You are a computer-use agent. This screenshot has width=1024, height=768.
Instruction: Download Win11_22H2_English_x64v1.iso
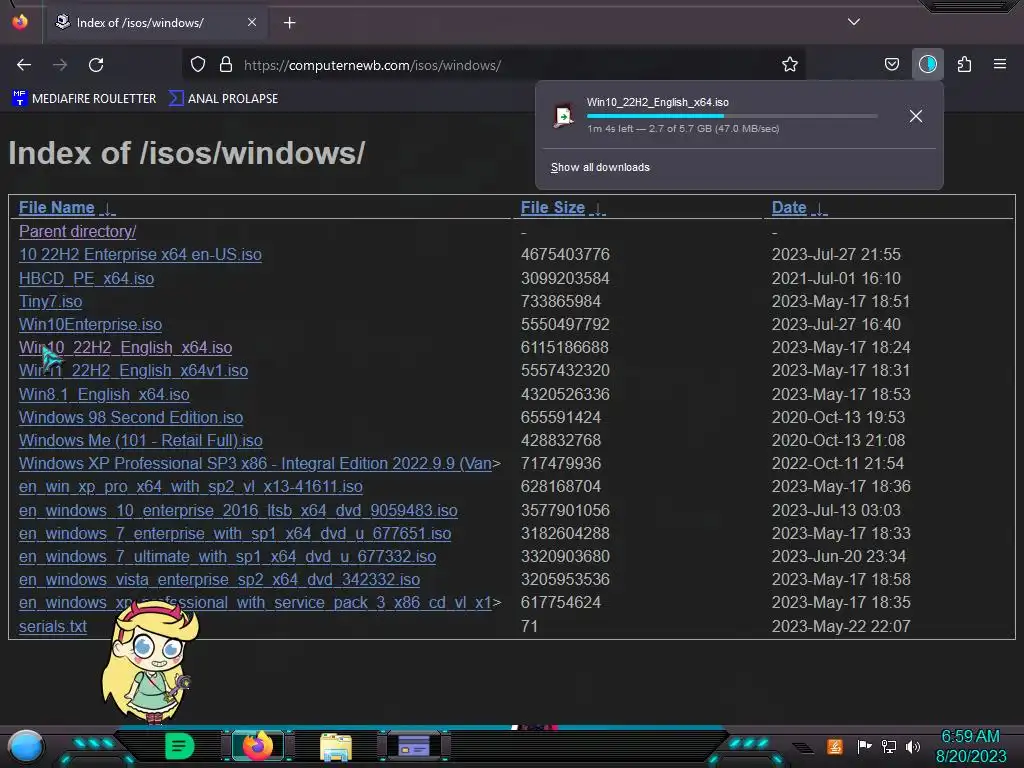(x=133, y=370)
